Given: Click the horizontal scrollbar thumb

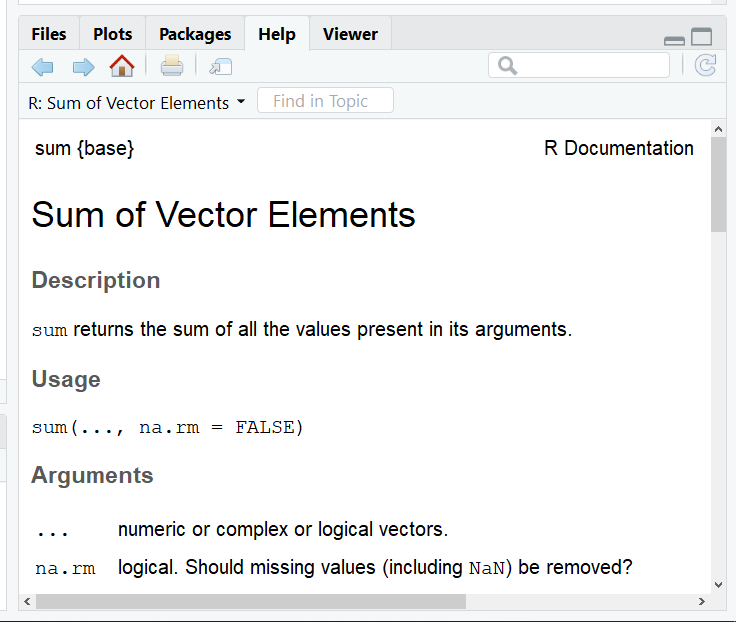Looking at the screenshot, I should 251,601.
